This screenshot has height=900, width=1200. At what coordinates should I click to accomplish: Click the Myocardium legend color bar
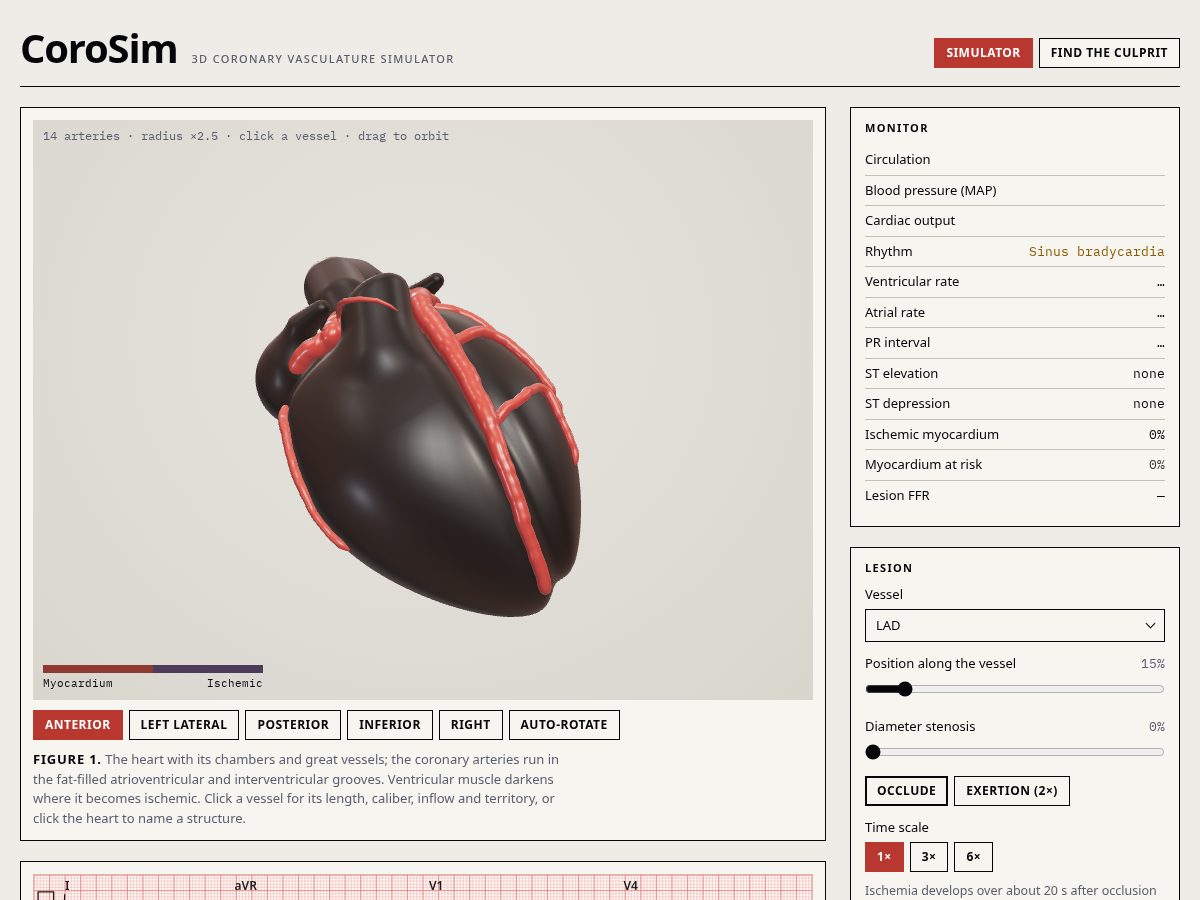tap(98, 669)
